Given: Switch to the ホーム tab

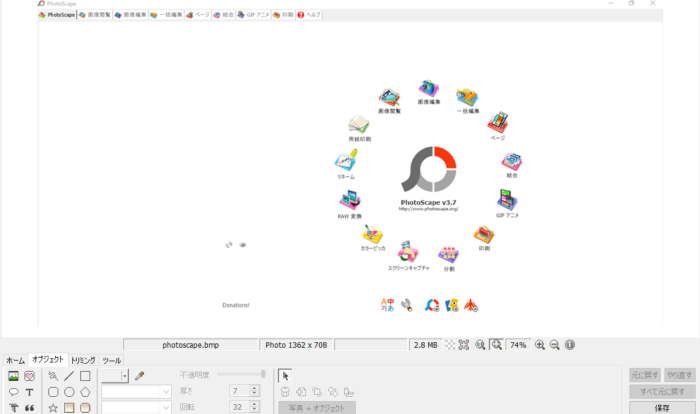Looking at the screenshot, I should coord(16,360).
